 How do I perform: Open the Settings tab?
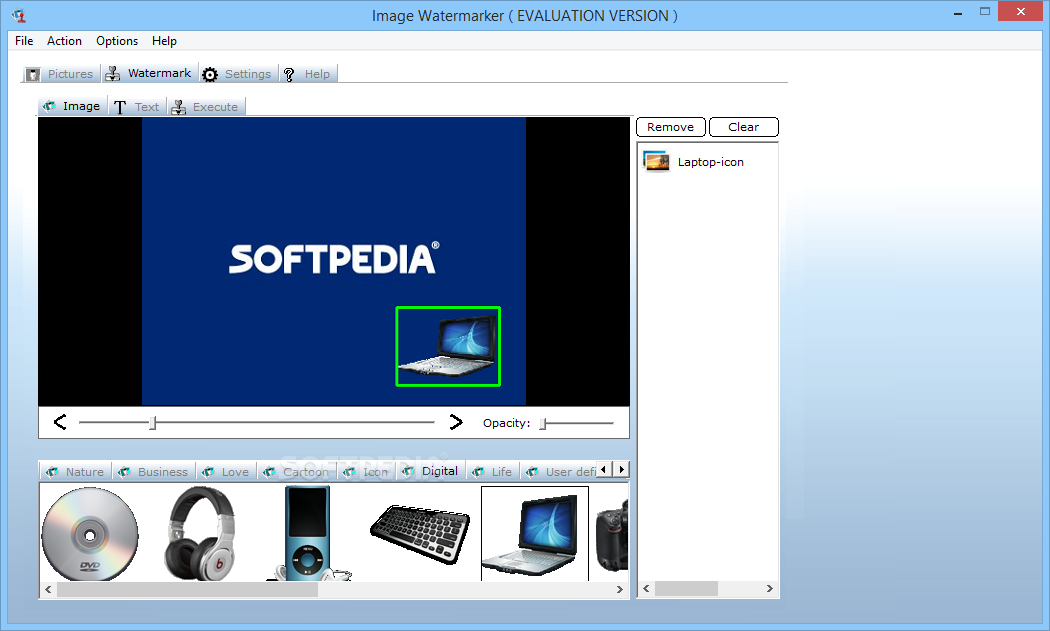pyautogui.click(x=238, y=74)
